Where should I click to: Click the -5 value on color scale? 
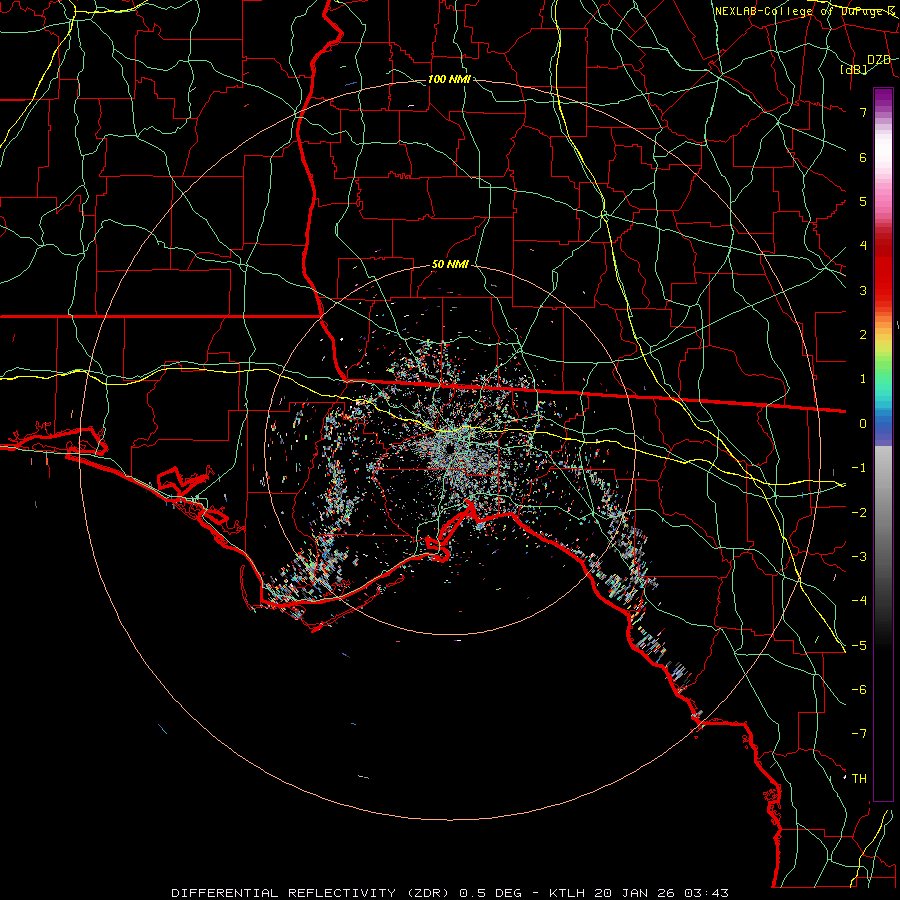pos(859,645)
